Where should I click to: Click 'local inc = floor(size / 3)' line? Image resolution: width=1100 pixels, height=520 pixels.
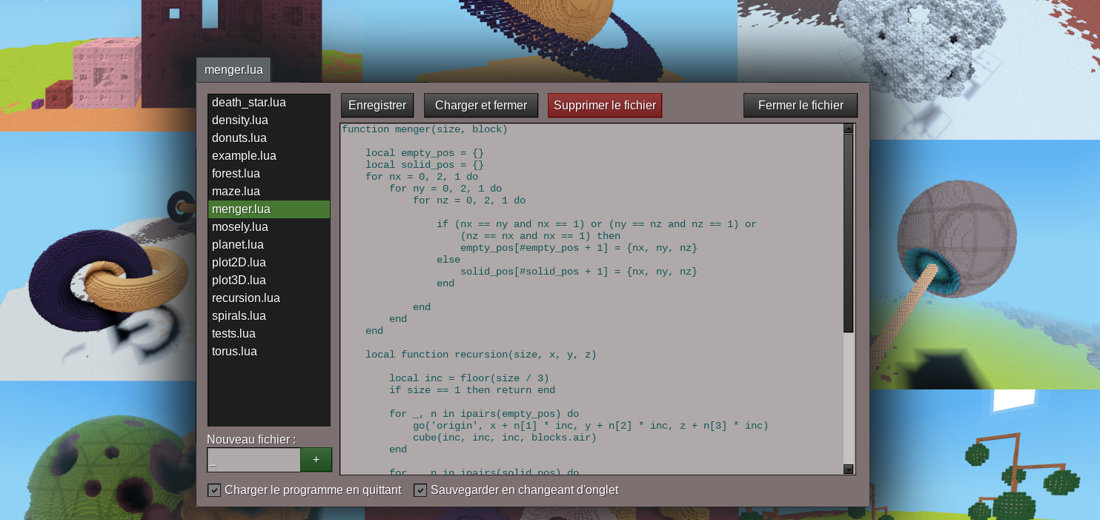click(x=469, y=378)
